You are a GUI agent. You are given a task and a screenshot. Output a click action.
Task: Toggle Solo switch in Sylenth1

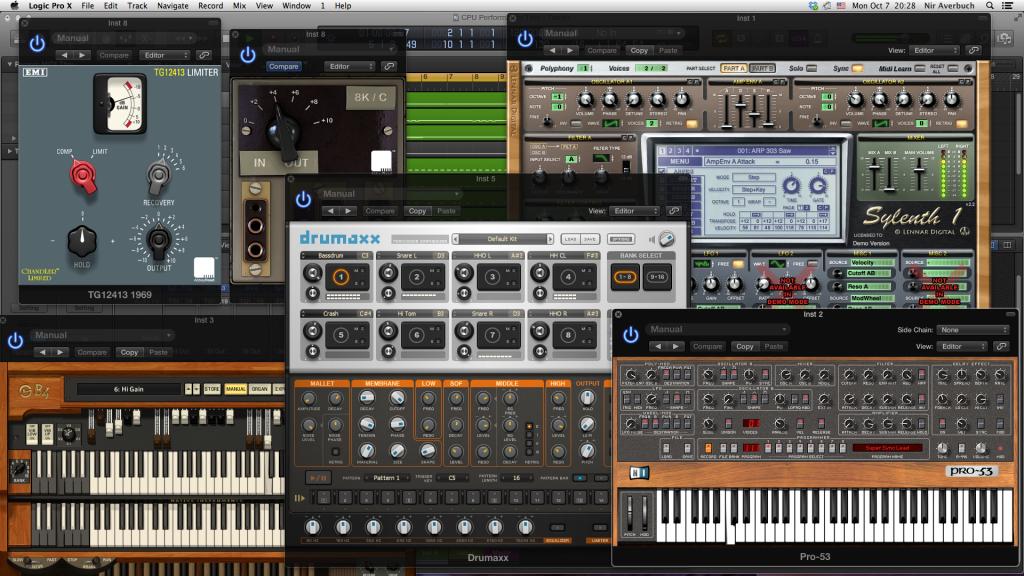pyautogui.click(x=812, y=68)
